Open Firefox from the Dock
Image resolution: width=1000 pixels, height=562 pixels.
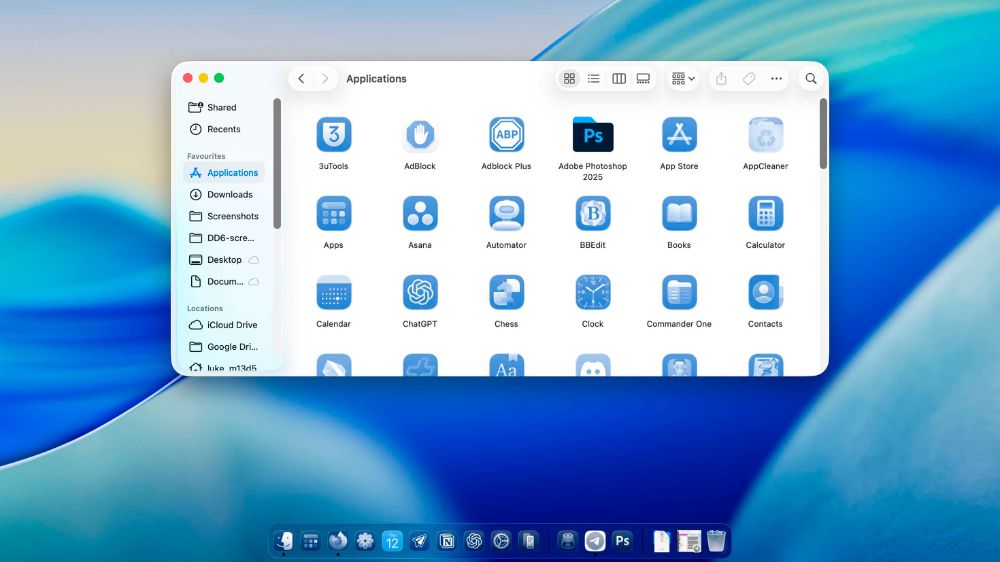pos(338,541)
